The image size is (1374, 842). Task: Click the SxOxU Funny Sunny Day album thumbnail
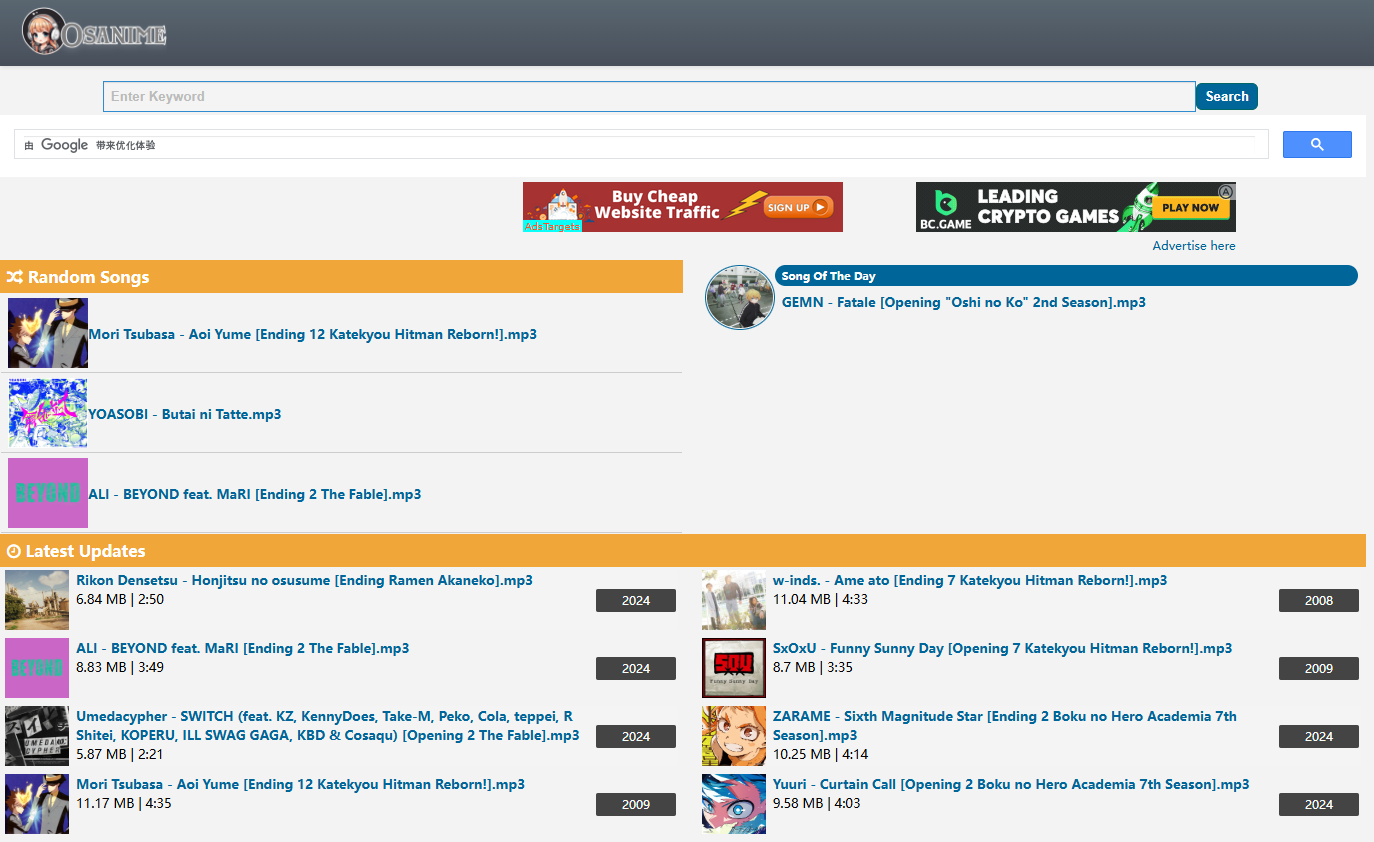pos(734,667)
